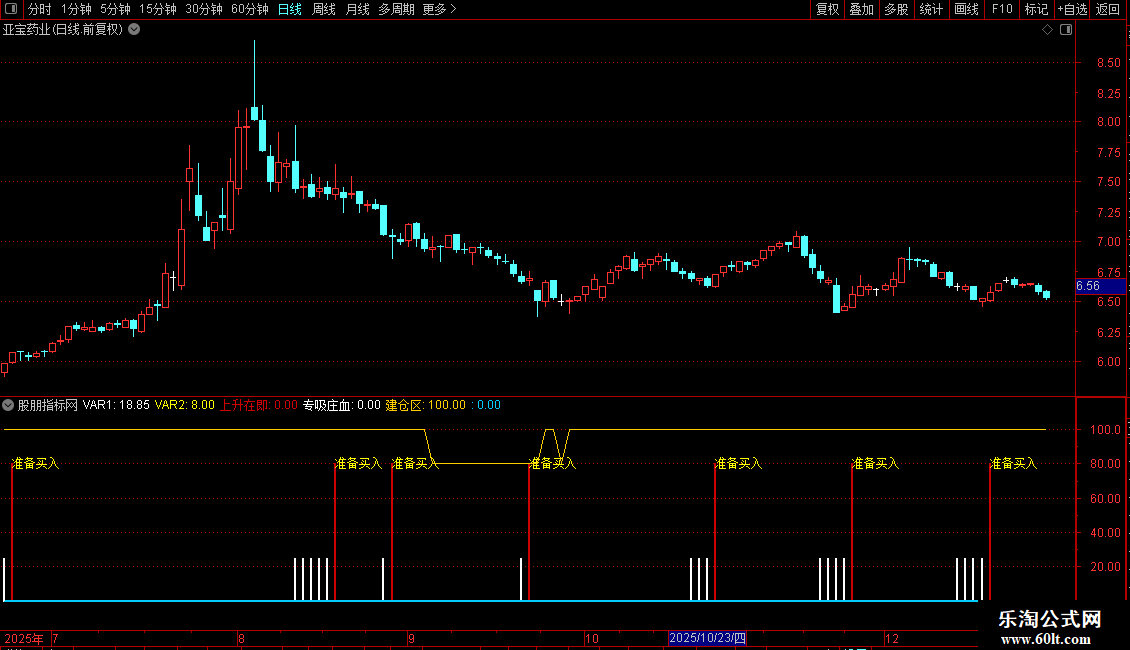This screenshot has height=650, width=1130.
Task: Select the 1分钟 period tab
Action: (76, 9)
